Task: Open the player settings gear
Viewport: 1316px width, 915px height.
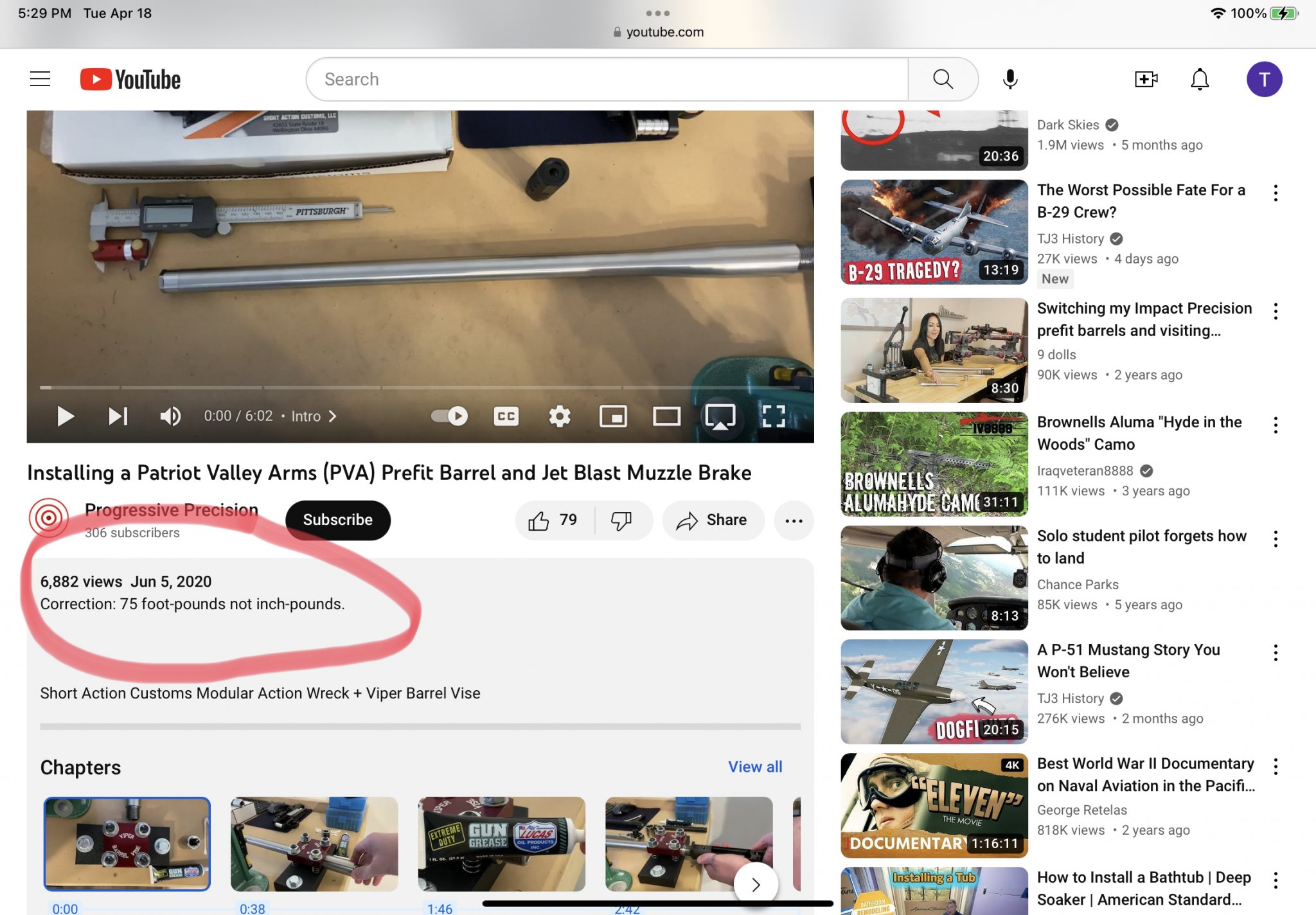Action: point(560,416)
